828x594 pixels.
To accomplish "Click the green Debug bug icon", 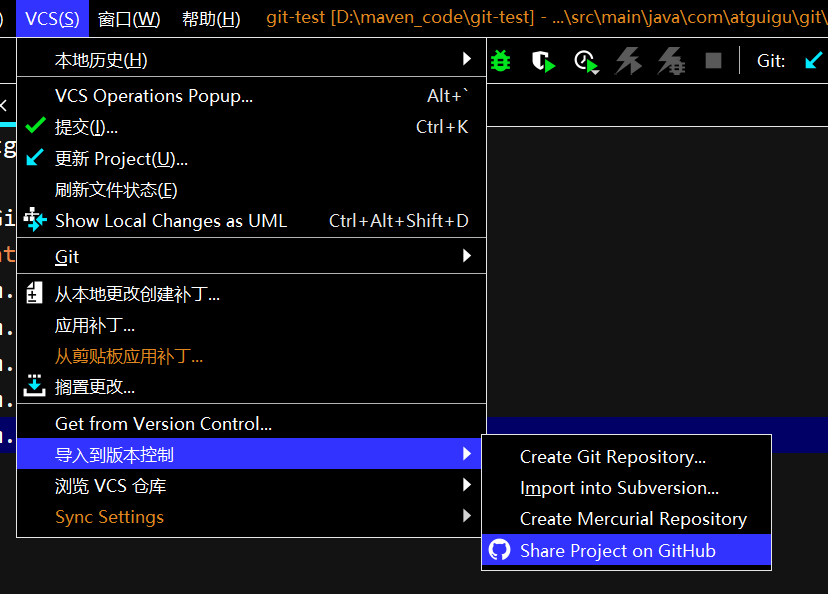I will coord(501,61).
